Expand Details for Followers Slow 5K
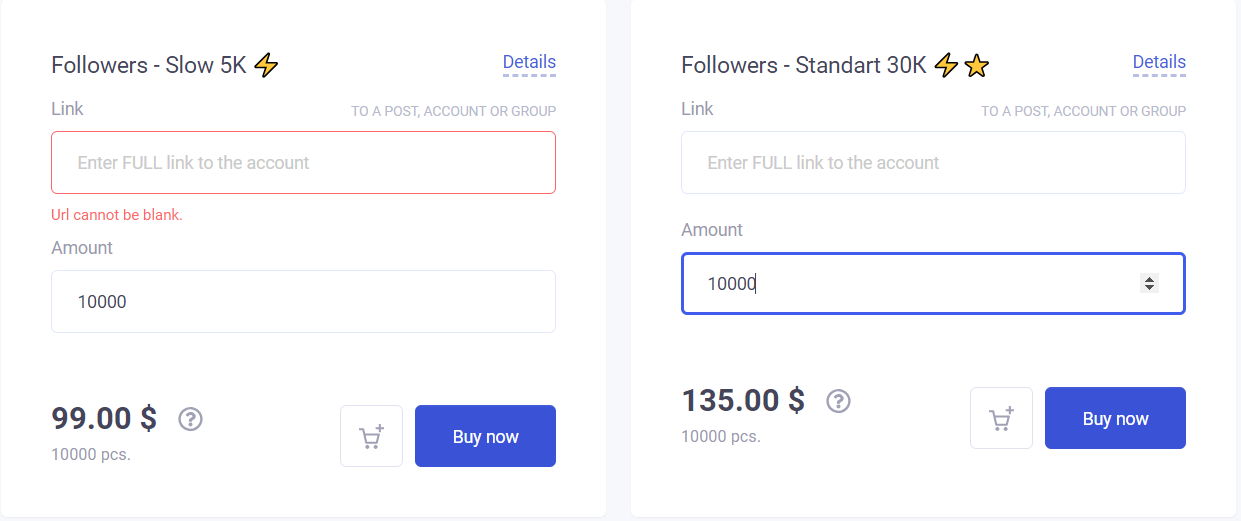Screen dimensions: 1241x521 point(529,63)
